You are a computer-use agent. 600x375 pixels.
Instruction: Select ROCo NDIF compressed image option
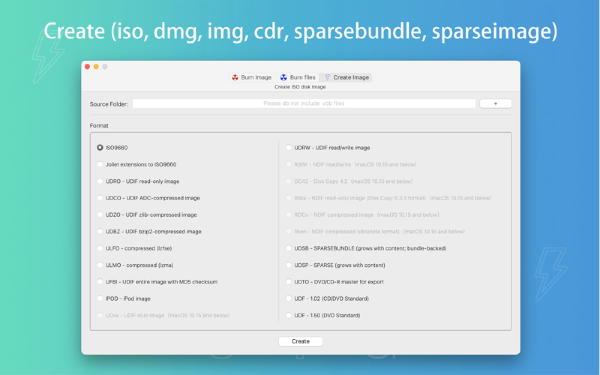coord(362,215)
